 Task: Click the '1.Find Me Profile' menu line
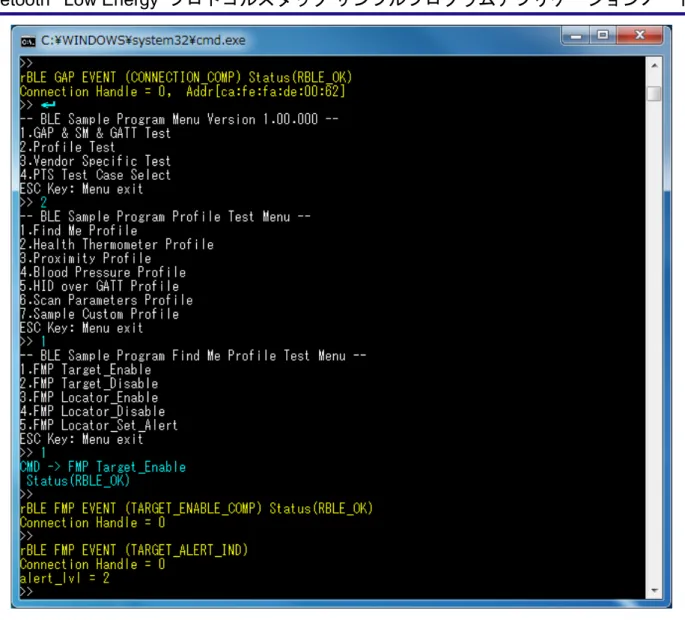click(x=79, y=230)
